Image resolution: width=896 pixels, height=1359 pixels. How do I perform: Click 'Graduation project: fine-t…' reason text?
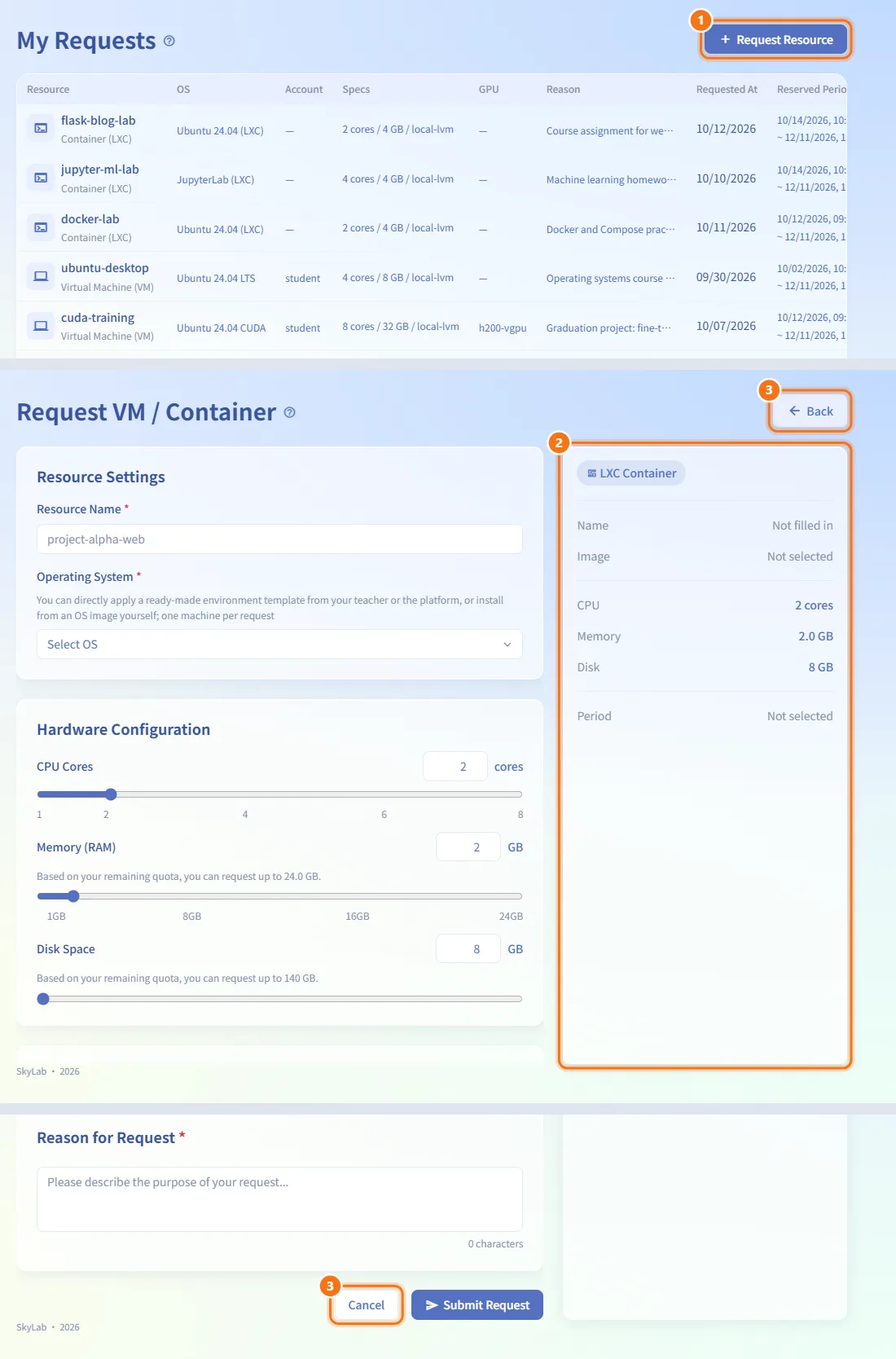pyautogui.click(x=608, y=328)
